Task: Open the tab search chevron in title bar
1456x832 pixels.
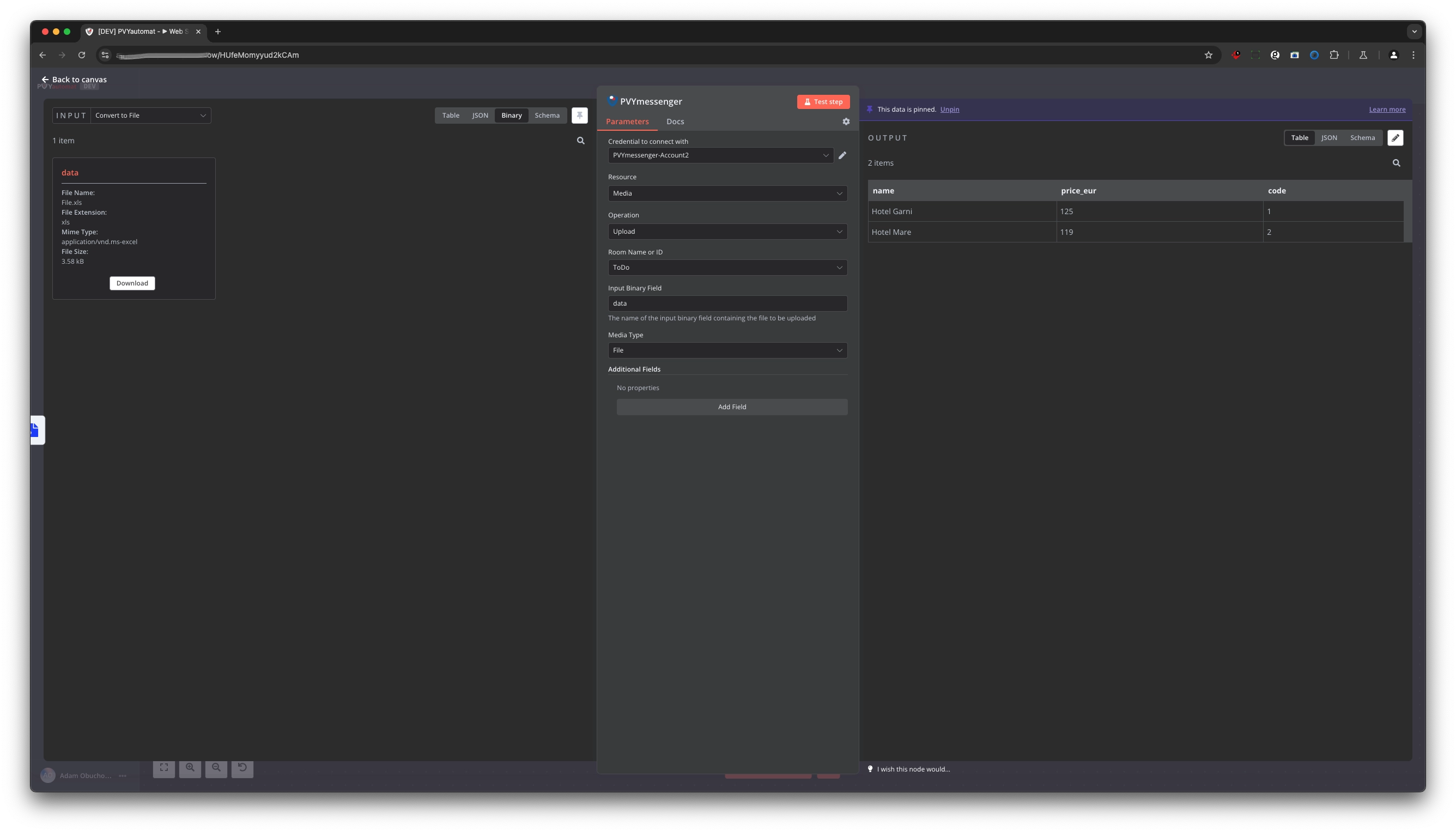Action: coord(1414,32)
